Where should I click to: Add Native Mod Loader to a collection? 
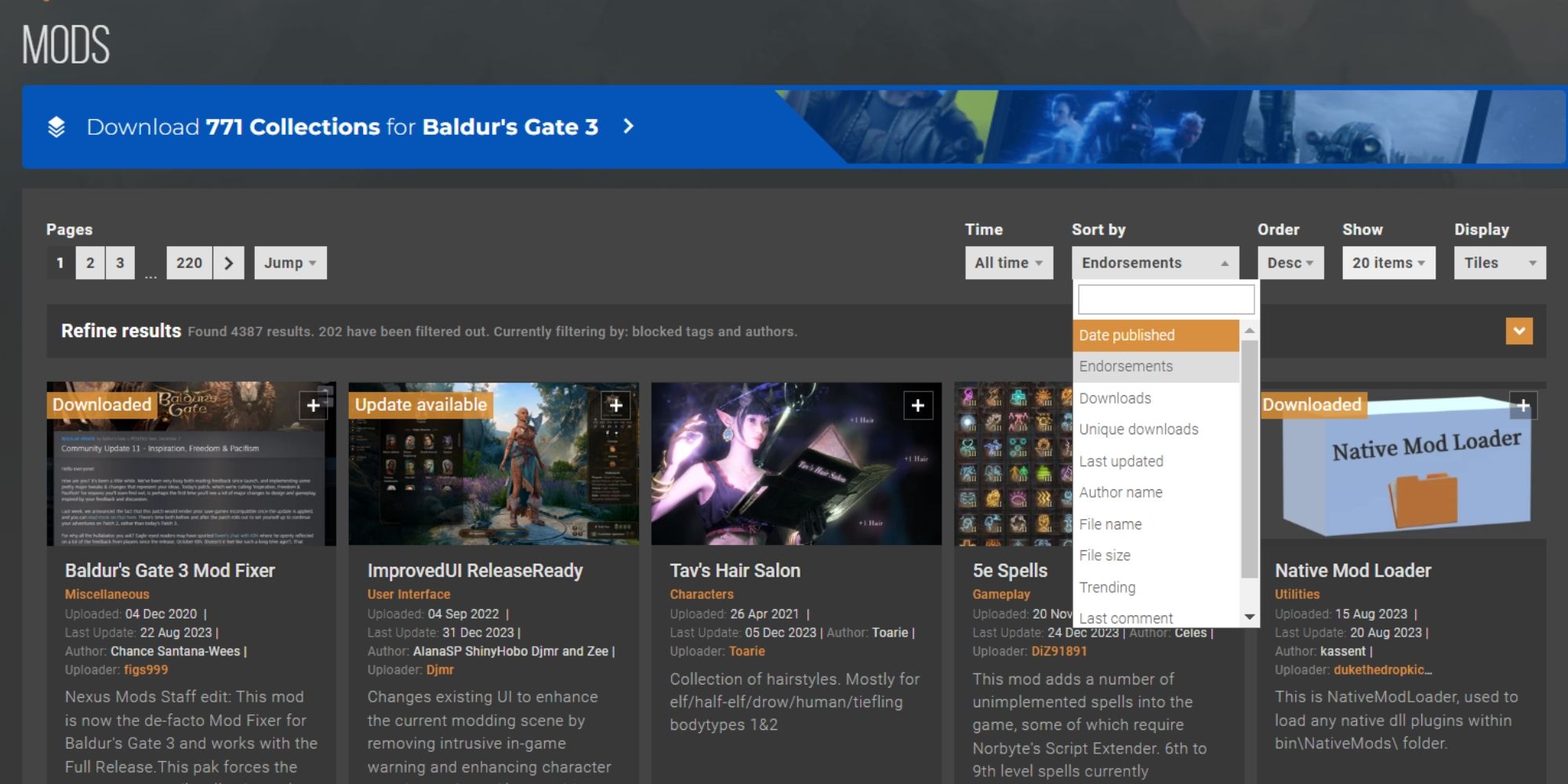click(x=1523, y=405)
